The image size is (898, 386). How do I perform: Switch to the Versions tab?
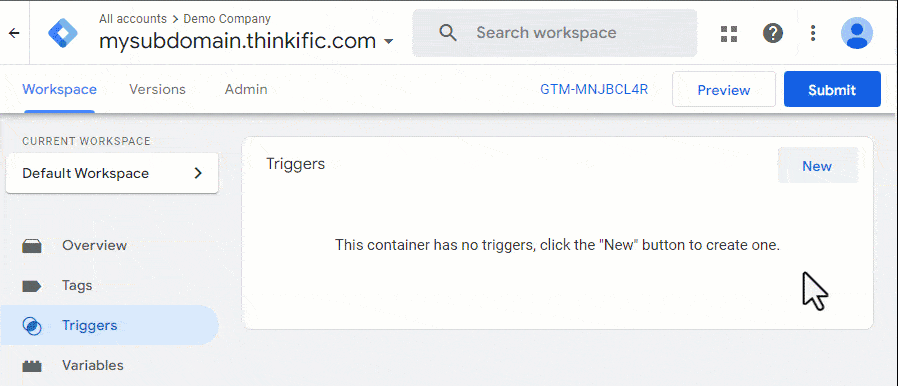click(x=157, y=89)
